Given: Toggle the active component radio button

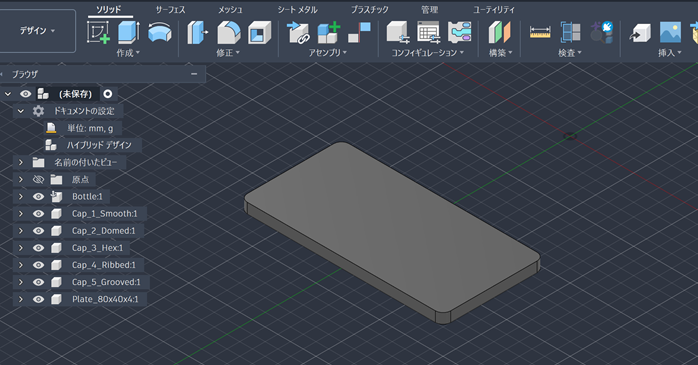Looking at the screenshot, I should click(x=107, y=93).
